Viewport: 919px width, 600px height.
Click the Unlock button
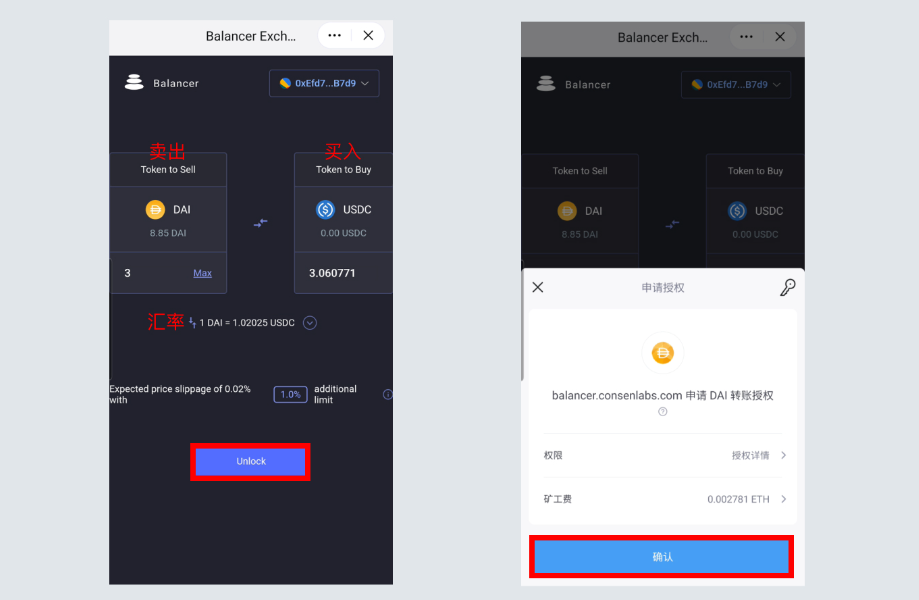pyautogui.click(x=250, y=462)
